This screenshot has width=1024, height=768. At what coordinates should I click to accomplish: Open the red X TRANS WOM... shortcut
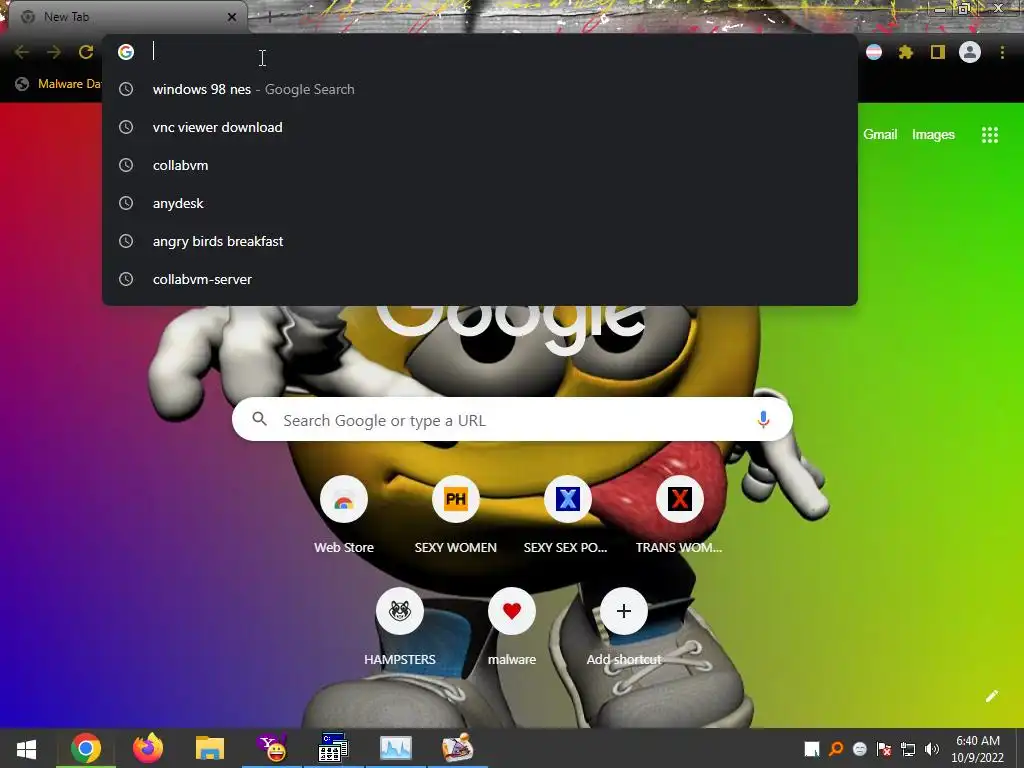679,515
